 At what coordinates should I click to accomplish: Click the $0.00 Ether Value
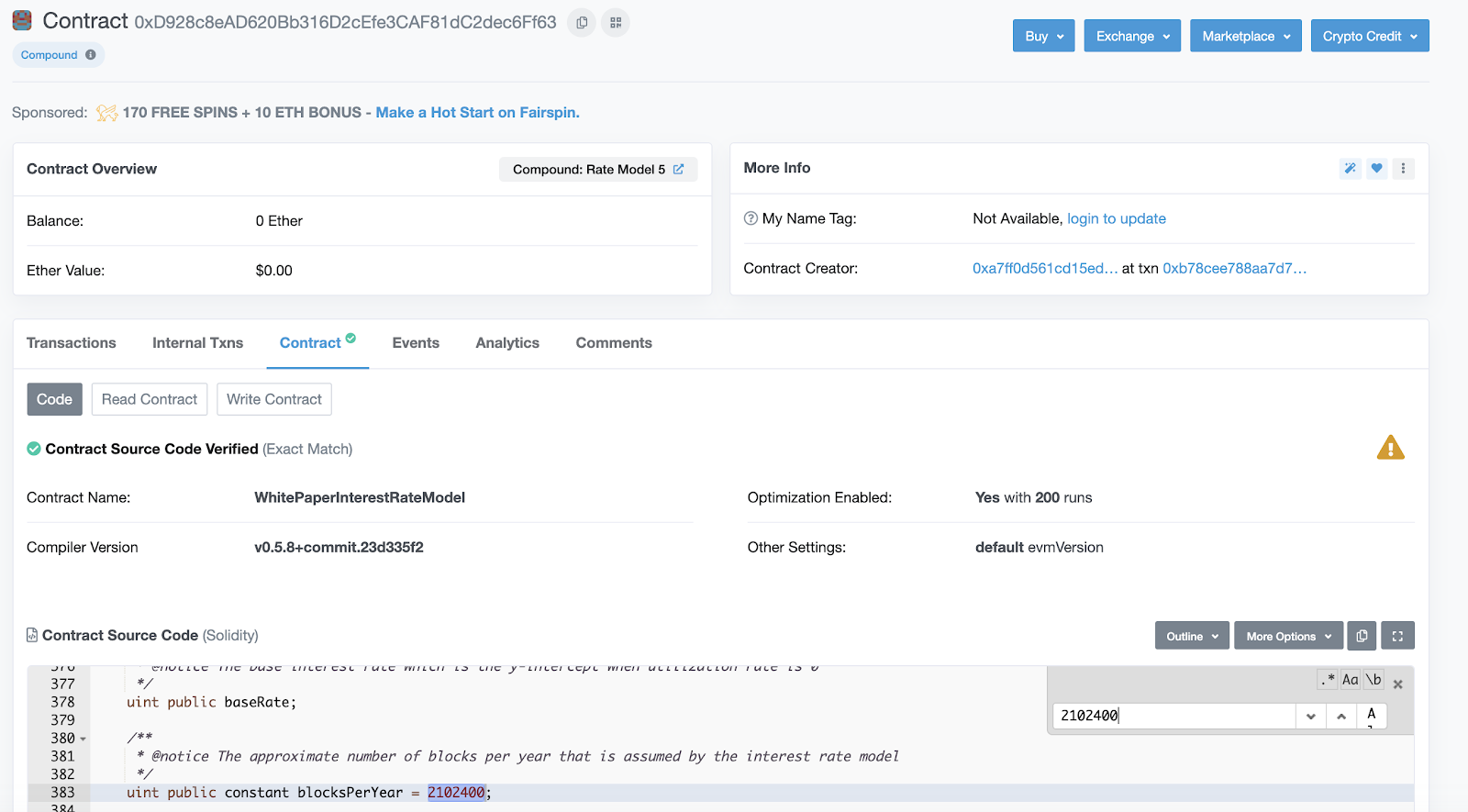[x=273, y=271]
